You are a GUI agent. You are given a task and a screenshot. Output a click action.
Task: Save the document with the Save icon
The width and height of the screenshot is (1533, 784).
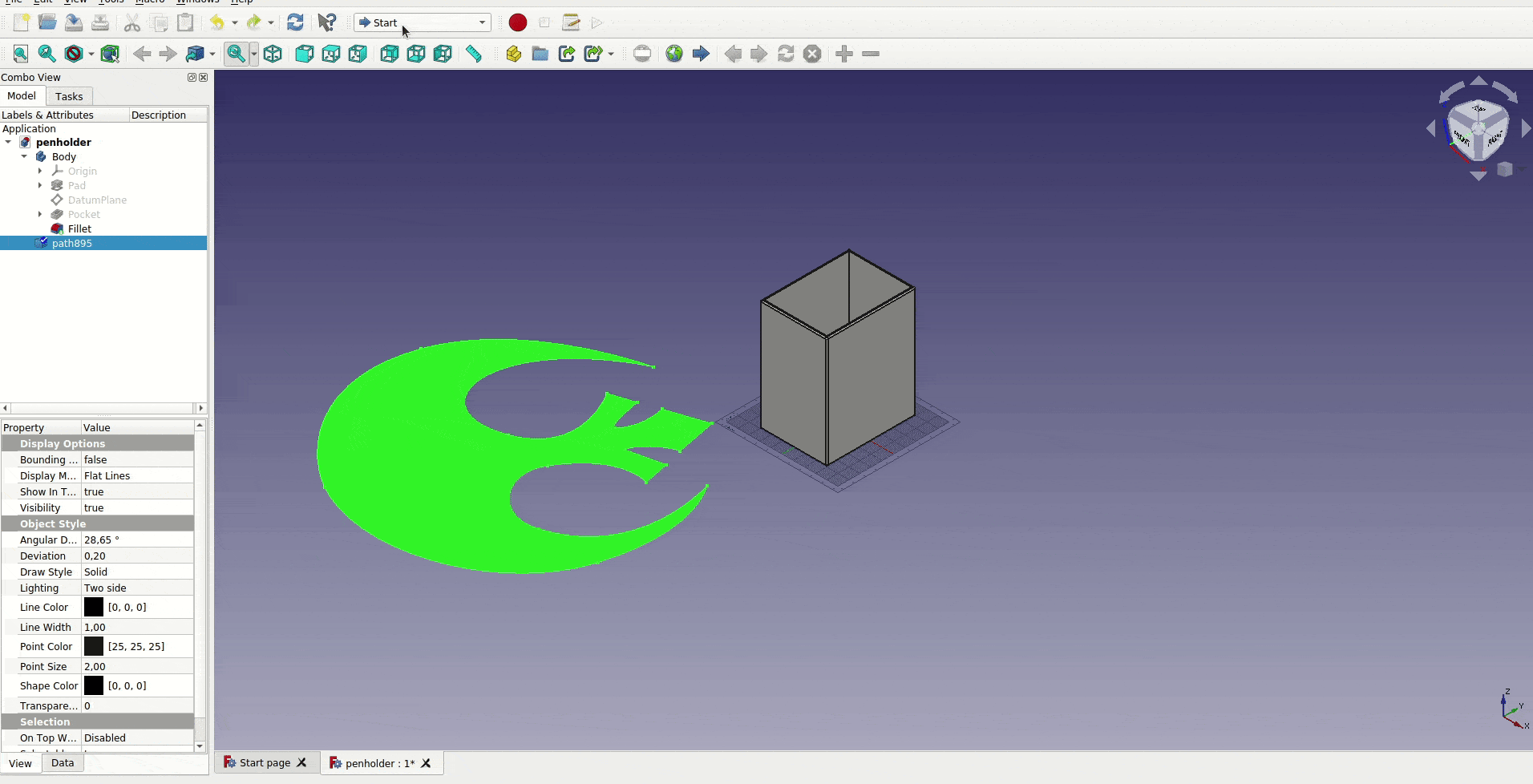pyautogui.click(x=74, y=22)
